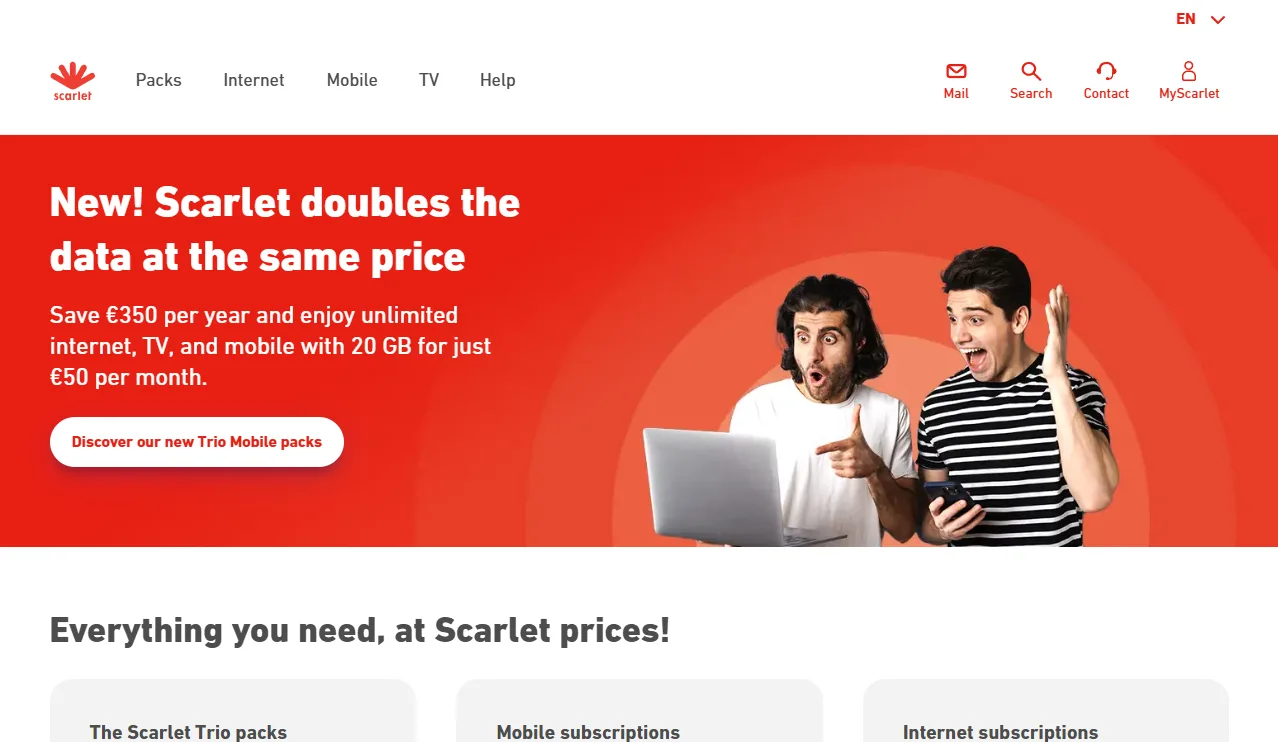
Task: Open the Contact headset icon
Action: 1106,71
